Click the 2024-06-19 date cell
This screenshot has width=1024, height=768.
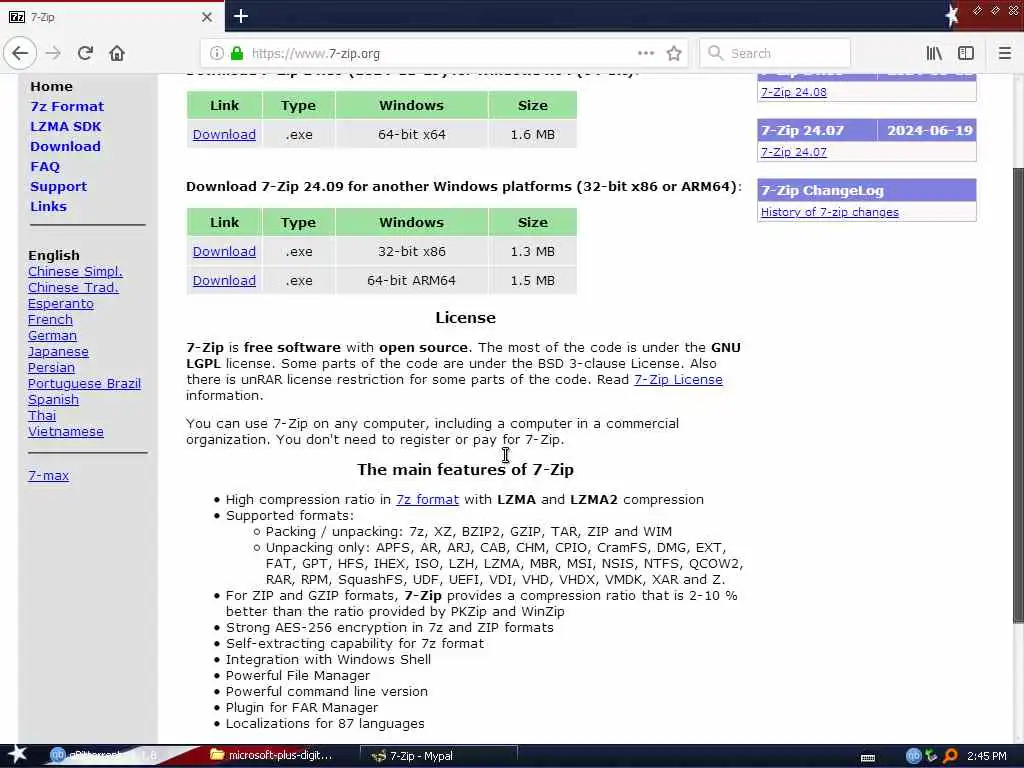[929, 131]
